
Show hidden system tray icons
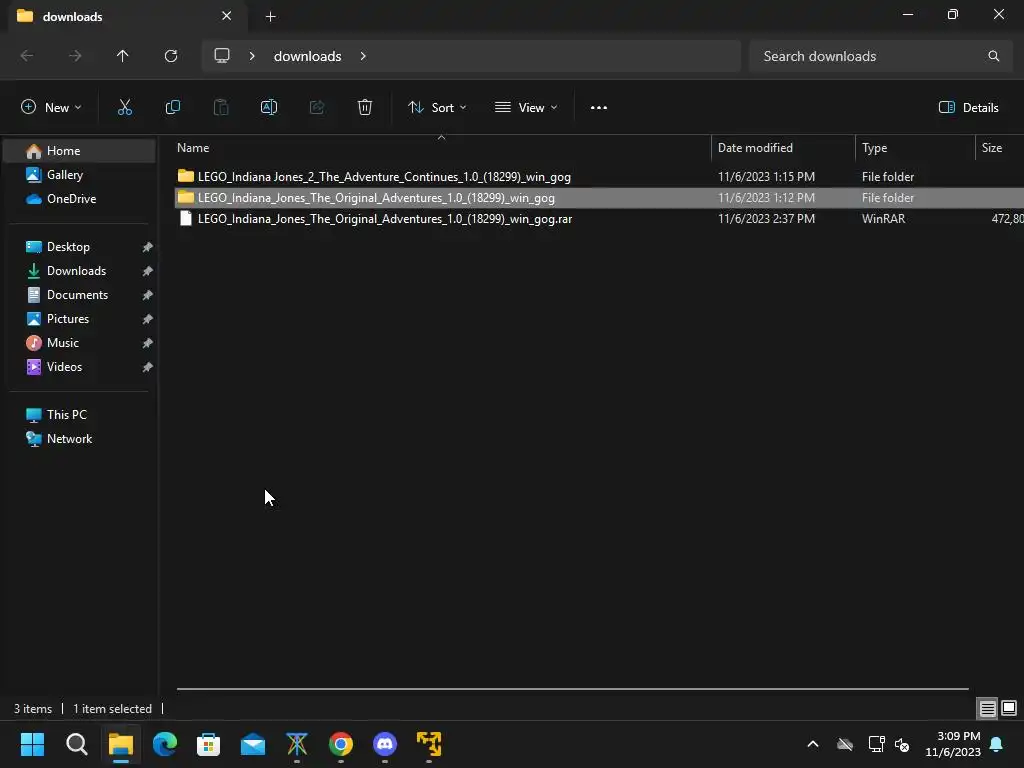click(813, 744)
